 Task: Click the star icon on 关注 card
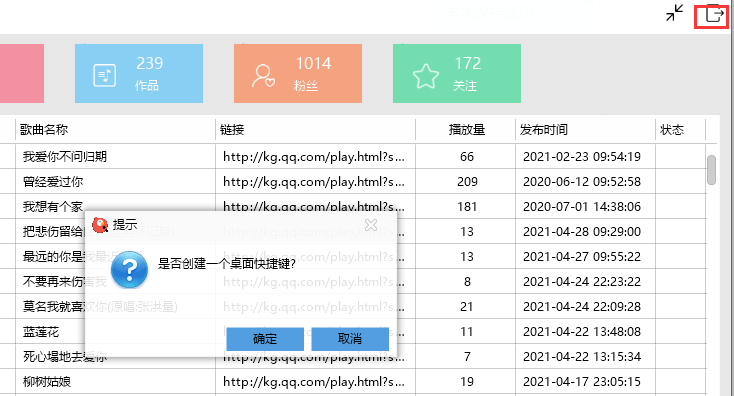coord(426,76)
